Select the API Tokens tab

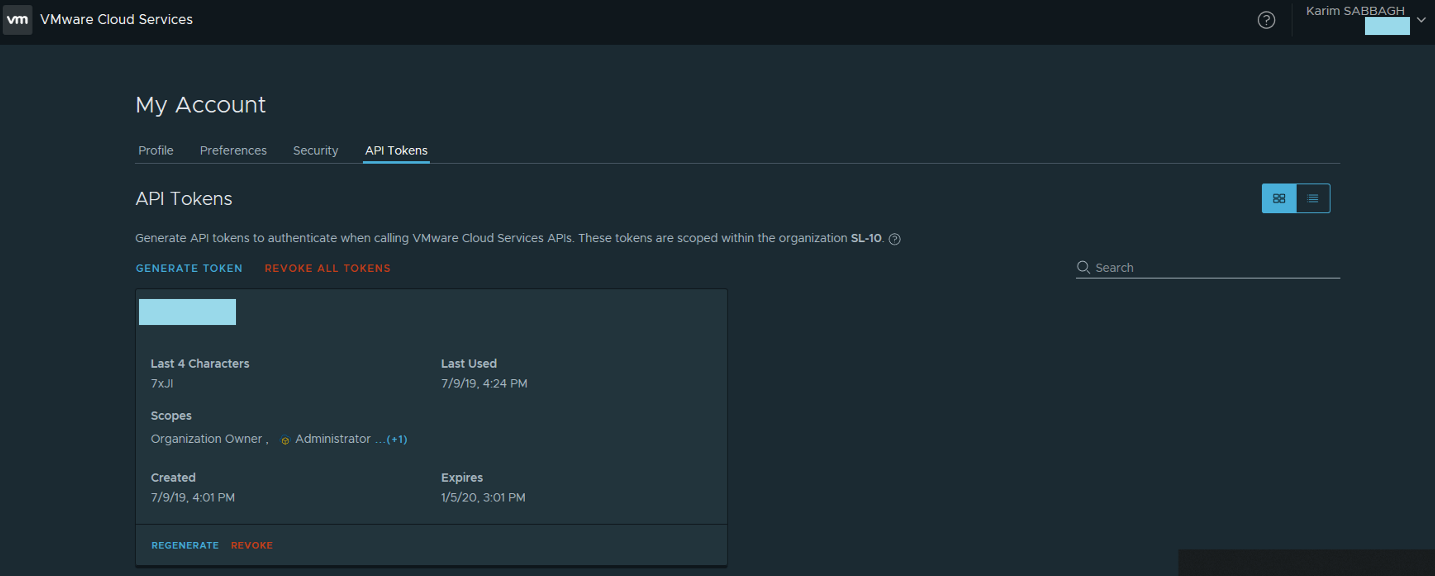coord(396,151)
